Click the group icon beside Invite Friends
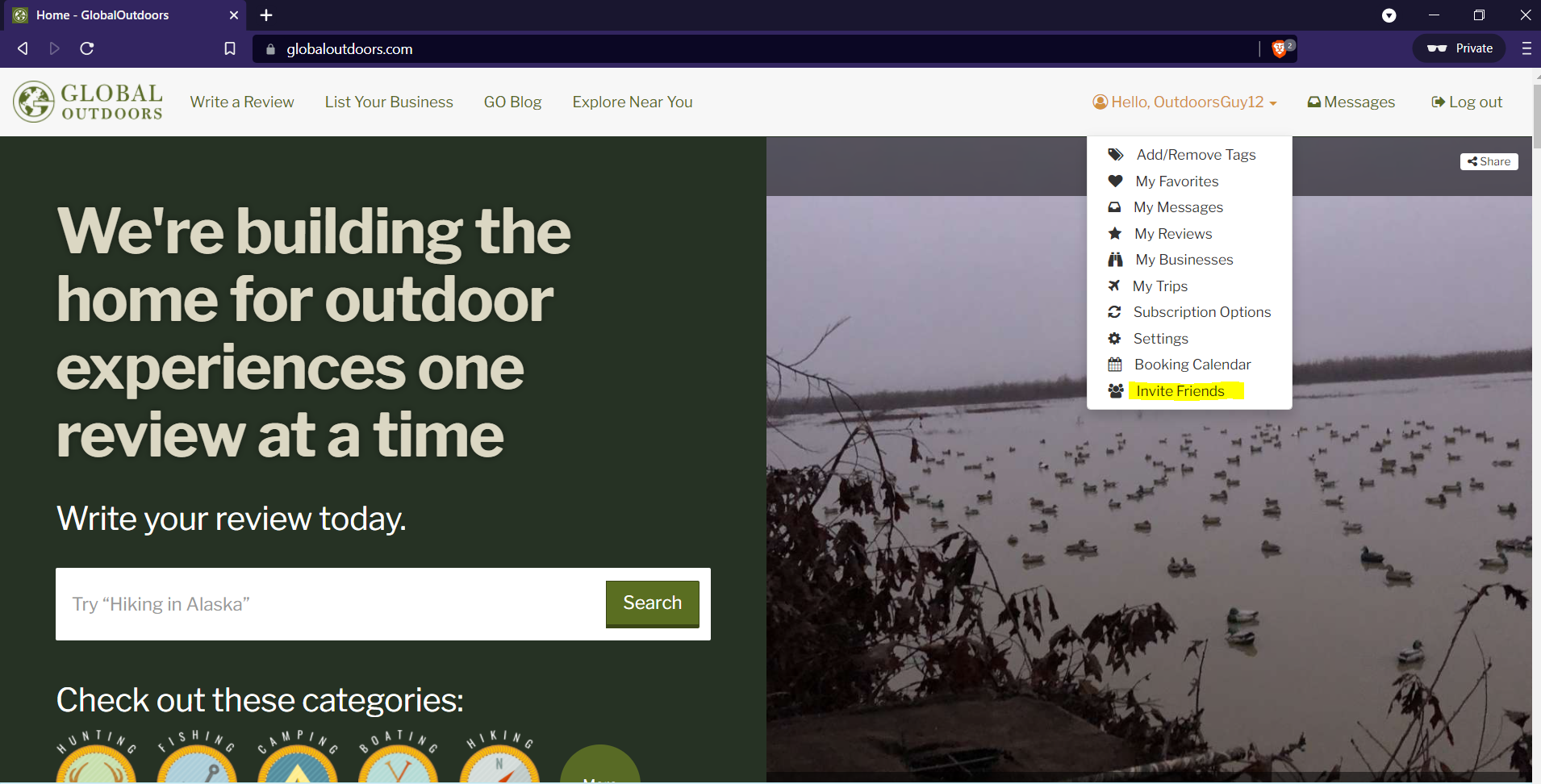The image size is (1541, 784). pos(1116,390)
